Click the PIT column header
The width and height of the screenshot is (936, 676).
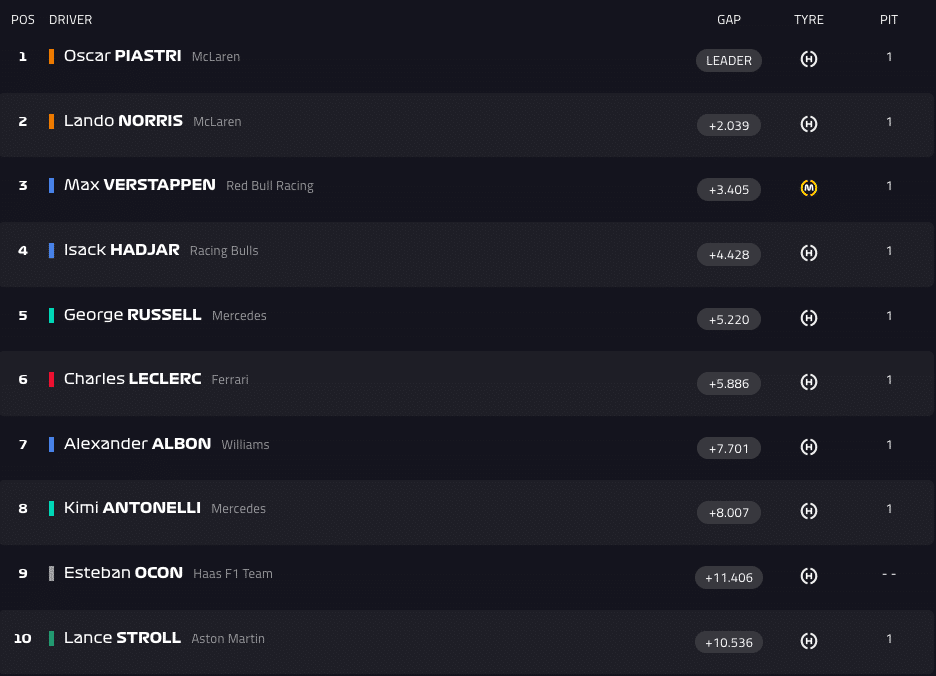tap(889, 20)
